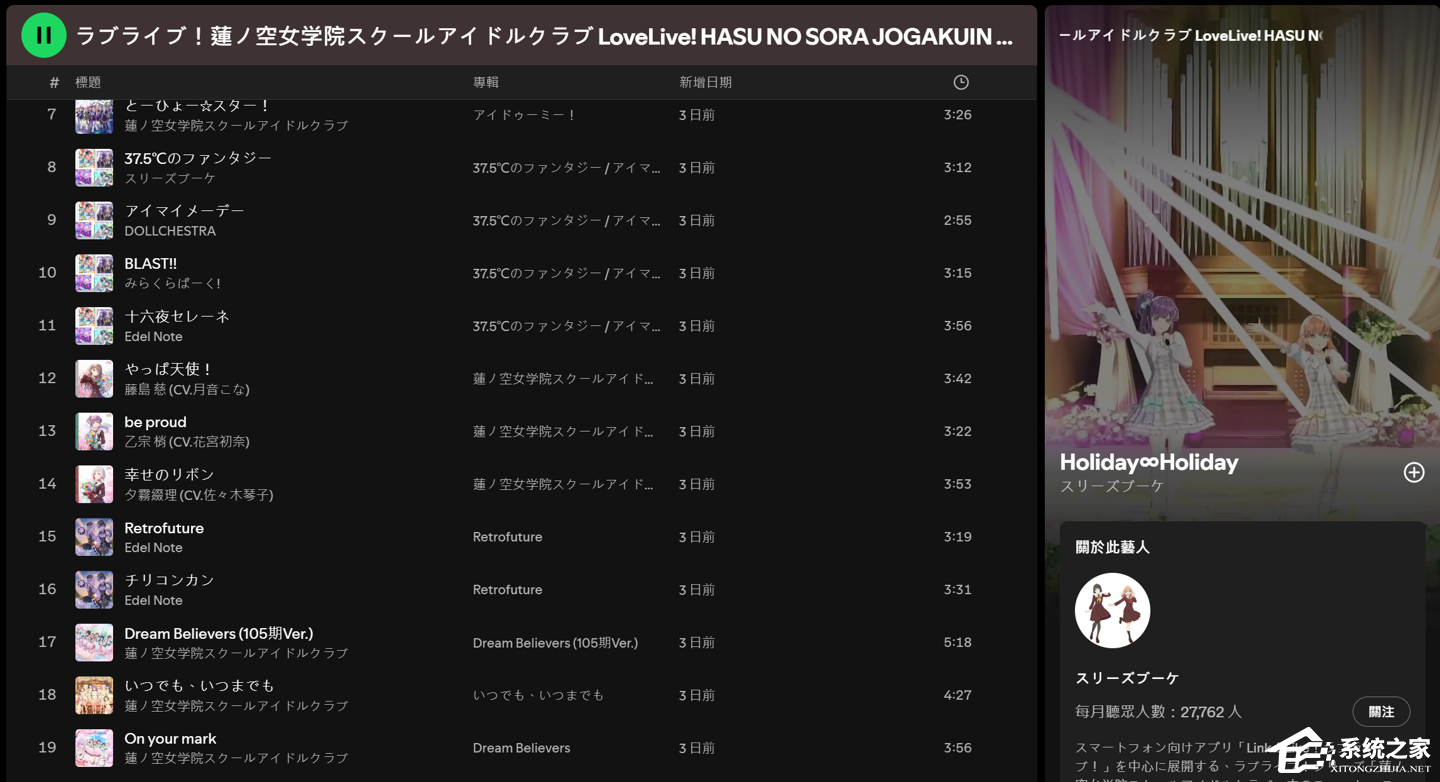Select track いつでも、いつまでも title

pos(199,686)
